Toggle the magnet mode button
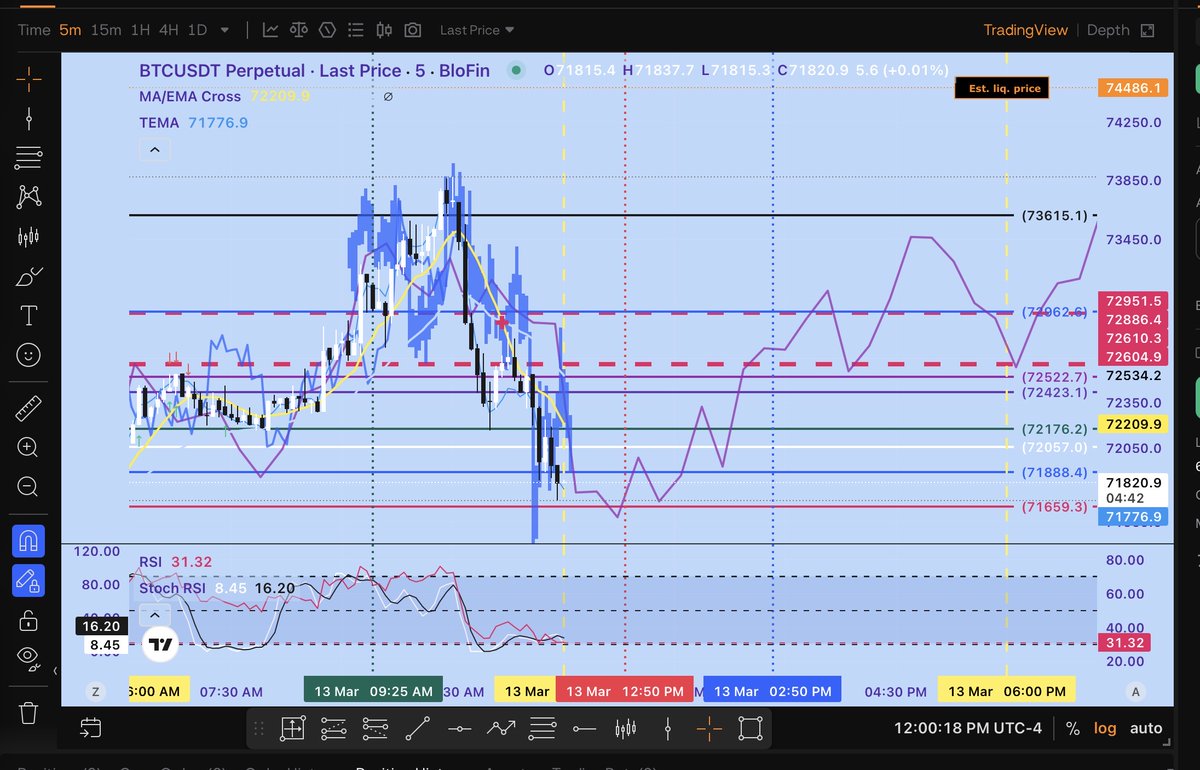 pos(28,541)
